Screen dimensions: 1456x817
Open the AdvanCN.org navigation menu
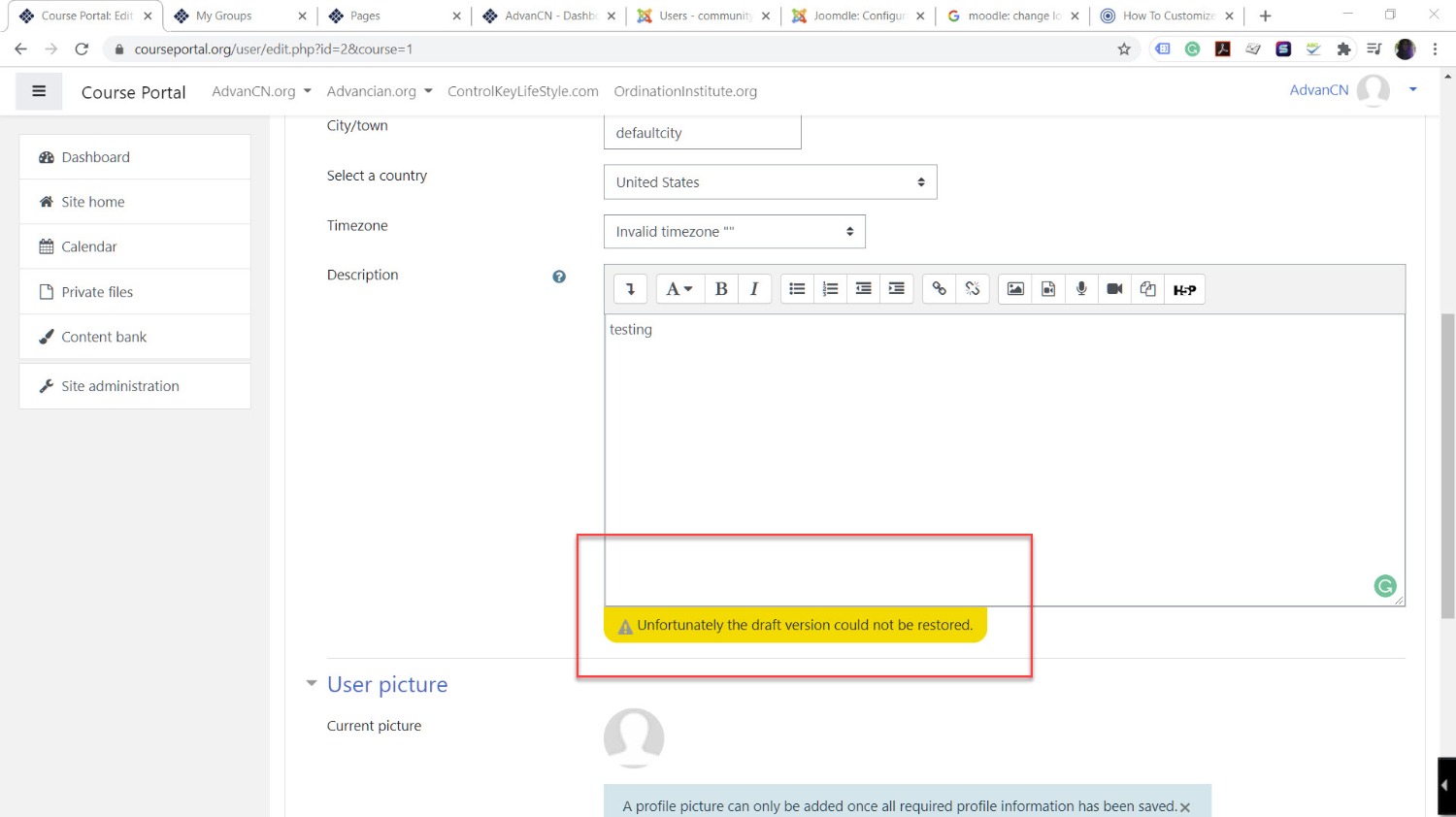pyautogui.click(x=261, y=91)
